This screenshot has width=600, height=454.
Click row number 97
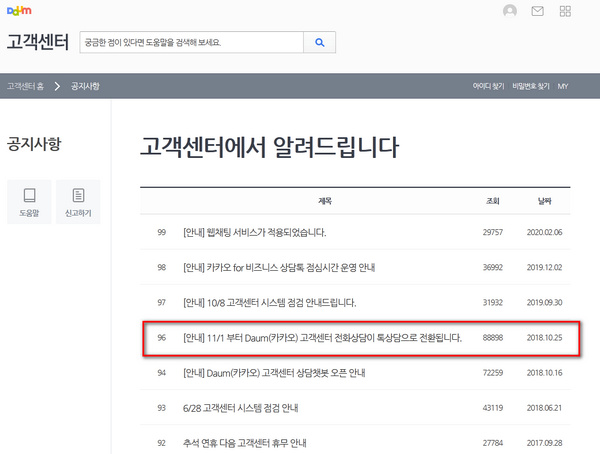(161, 302)
